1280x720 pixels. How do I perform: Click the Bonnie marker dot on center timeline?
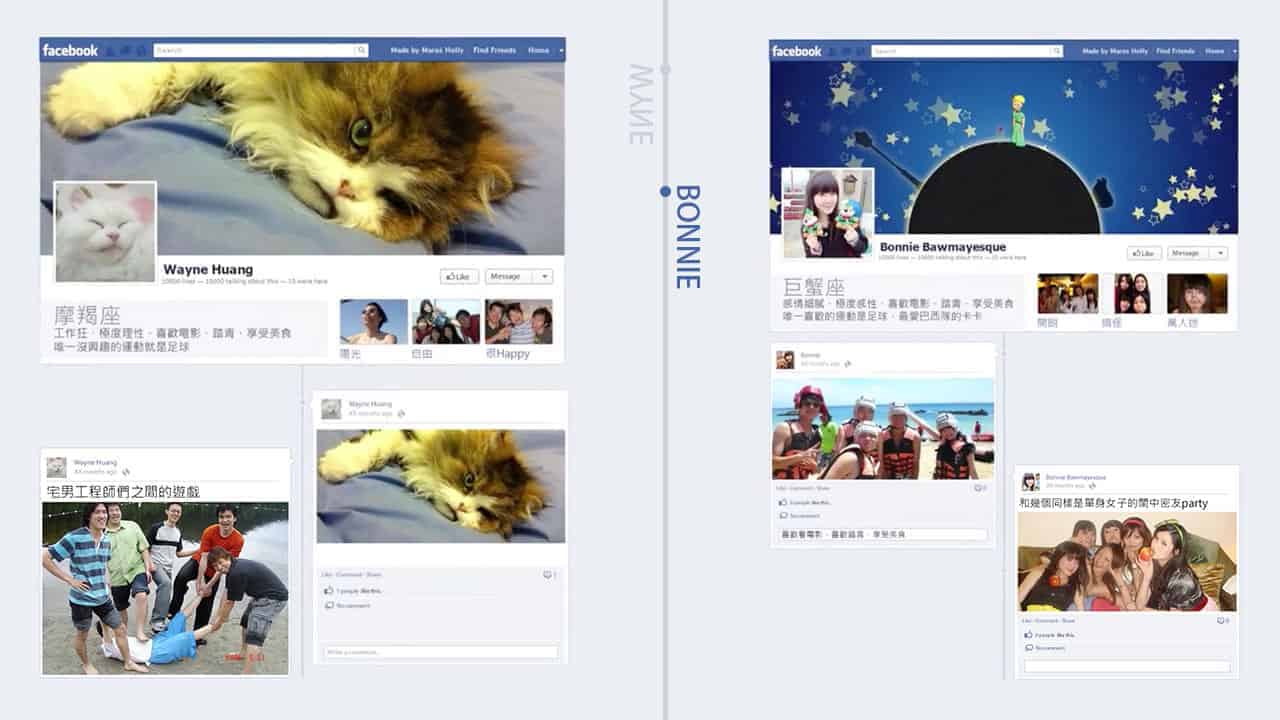pos(665,191)
